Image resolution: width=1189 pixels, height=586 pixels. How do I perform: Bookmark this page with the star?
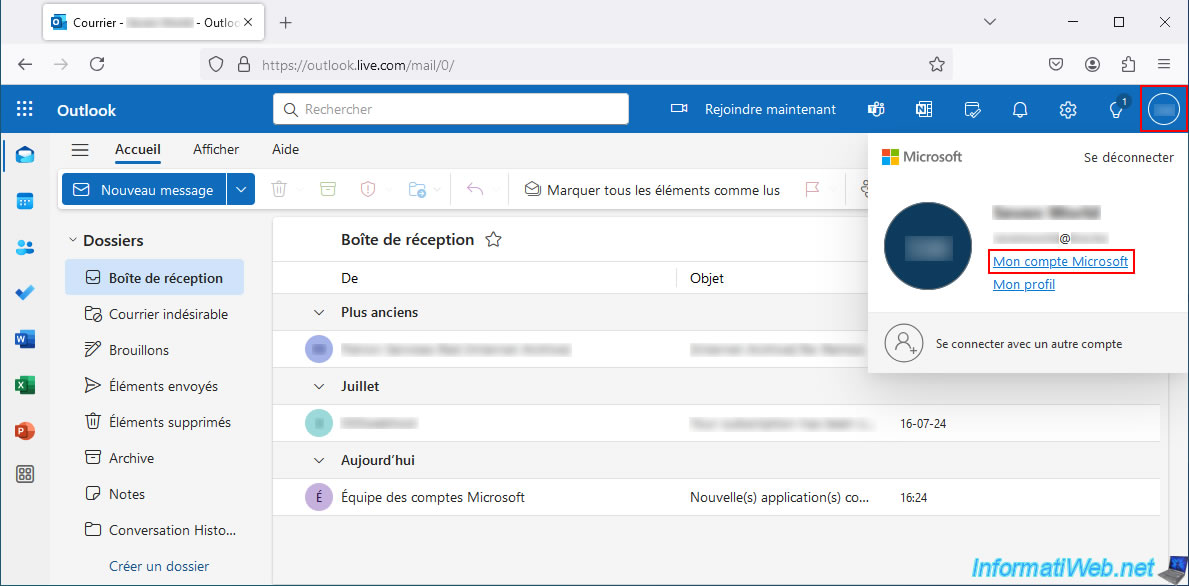tap(936, 64)
